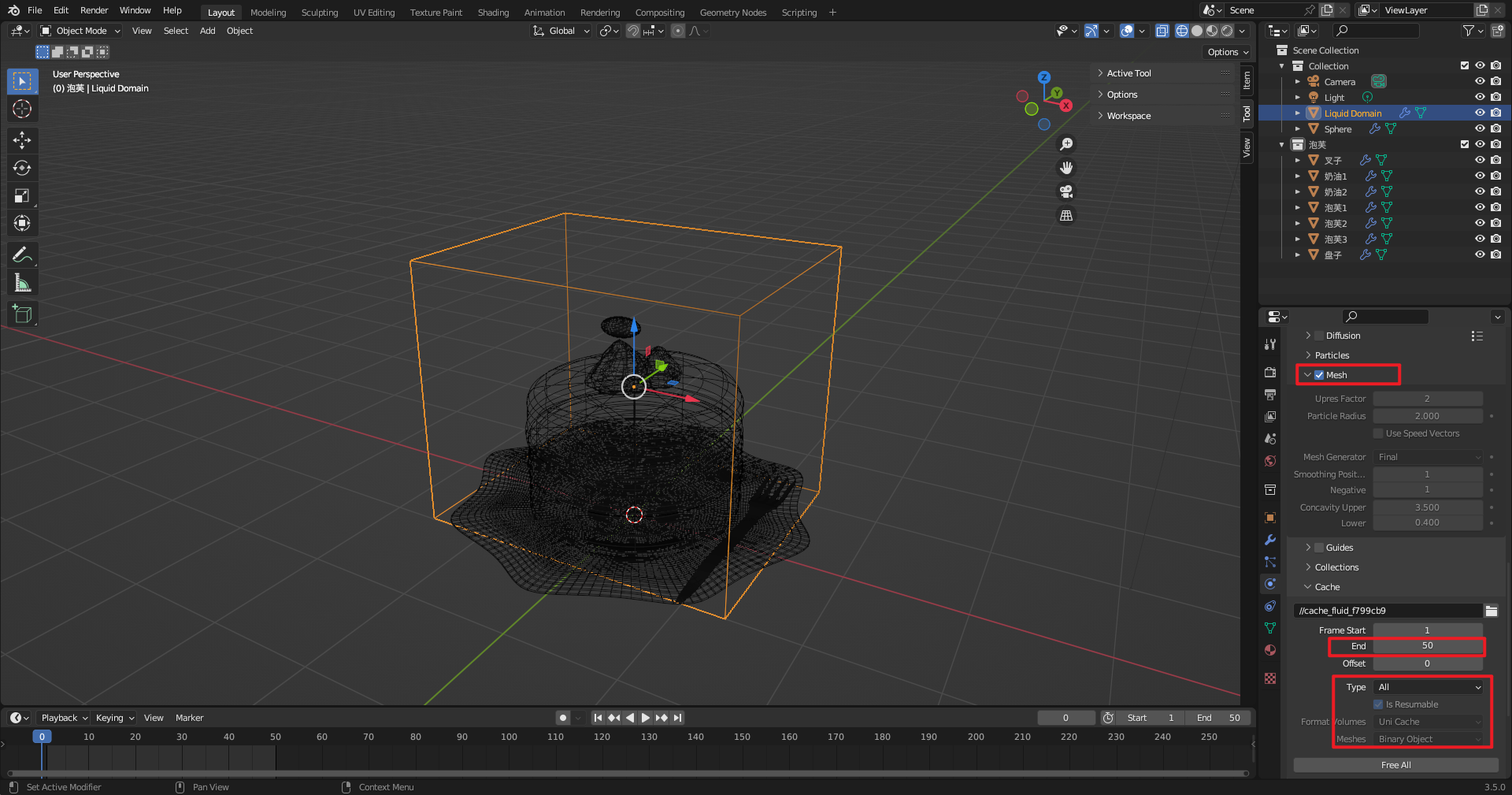Enable the Diffusion panel checkbox
Viewport: 1512px width, 795px height.
1319,336
